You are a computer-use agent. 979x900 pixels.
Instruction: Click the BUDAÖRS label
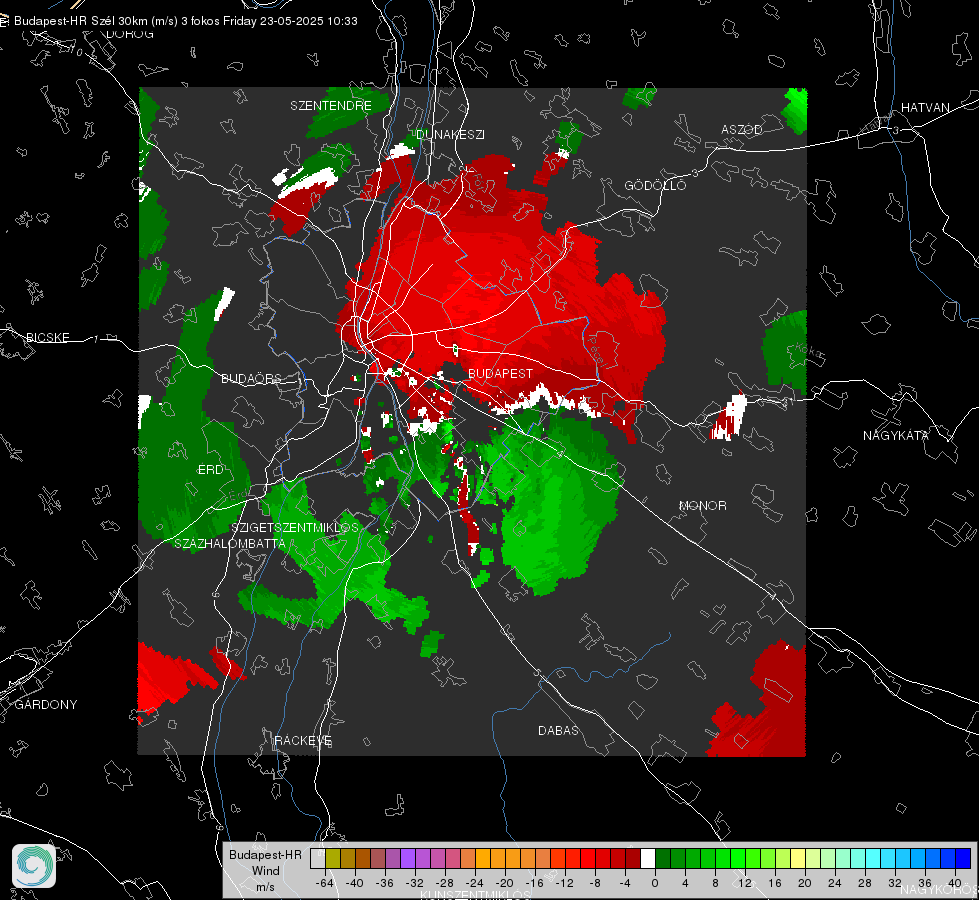coord(252,378)
